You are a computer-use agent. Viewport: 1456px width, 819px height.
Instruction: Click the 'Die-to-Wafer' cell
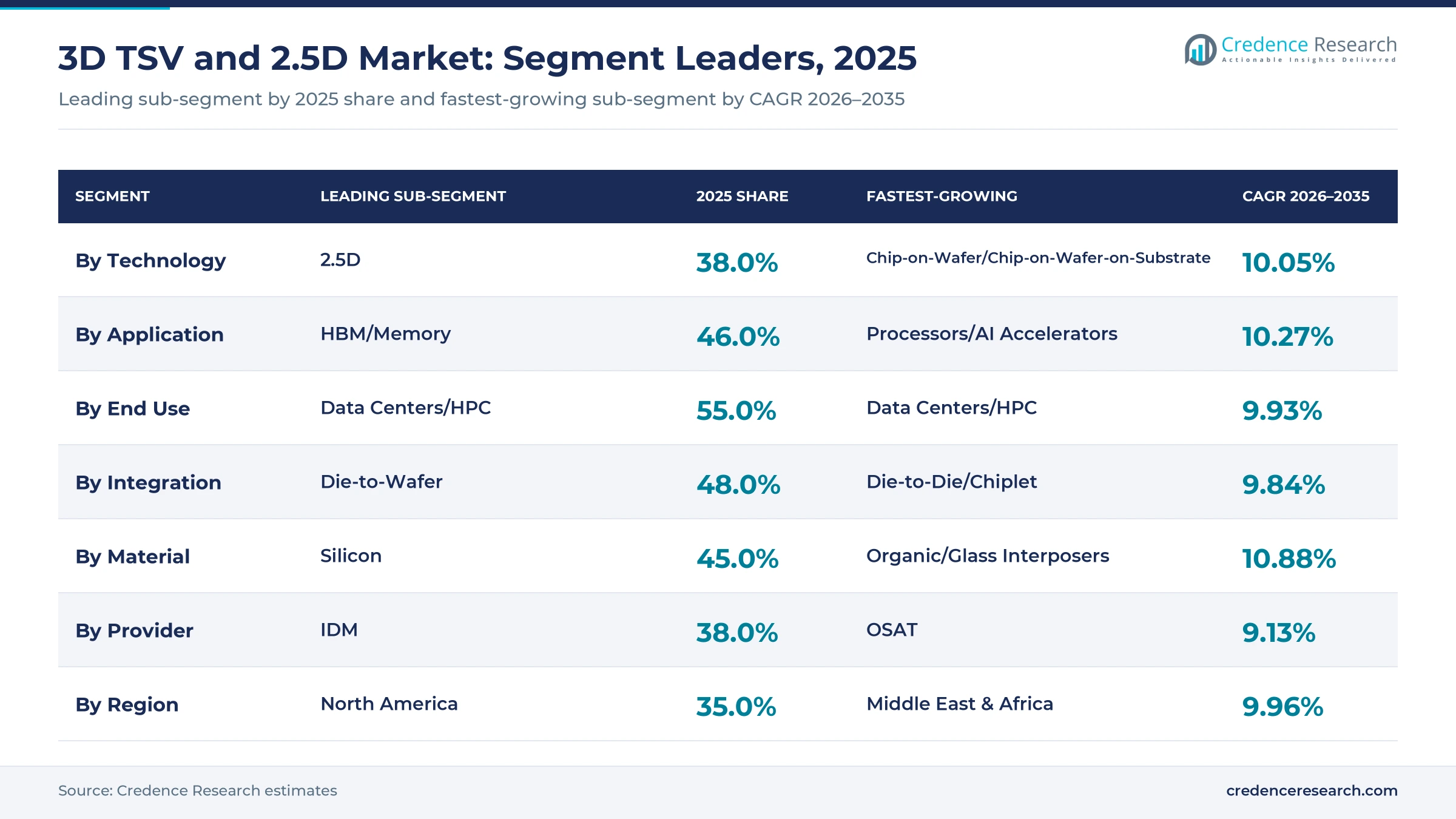pyautogui.click(x=382, y=482)
